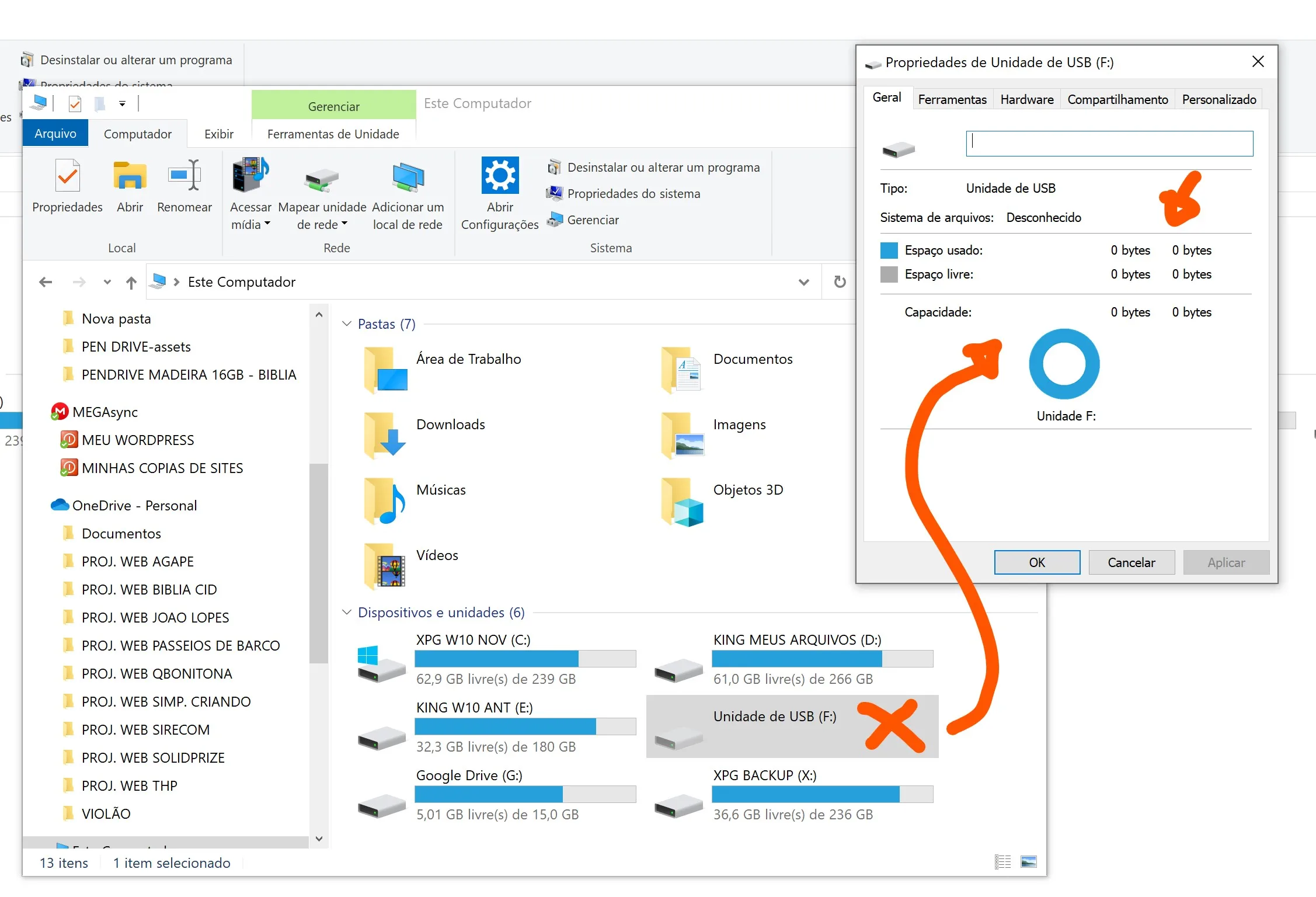Switch to large icons view in status bar
Viewport: 1316px width, 897px height.
pos(1028,862)
